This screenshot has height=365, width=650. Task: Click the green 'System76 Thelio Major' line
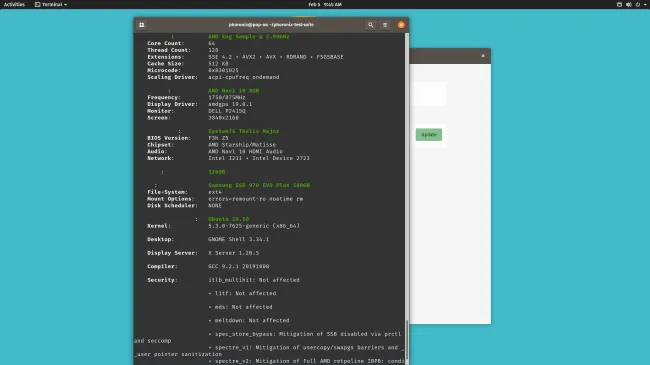tap(244, 131)
